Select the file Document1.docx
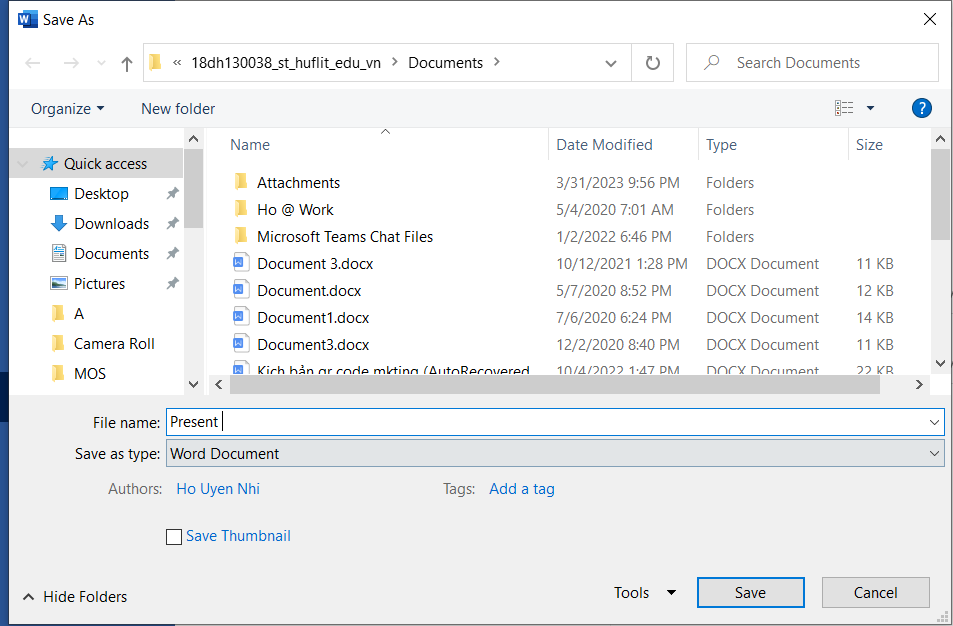Viewport: 953px width, 626px height. [313, 318]
